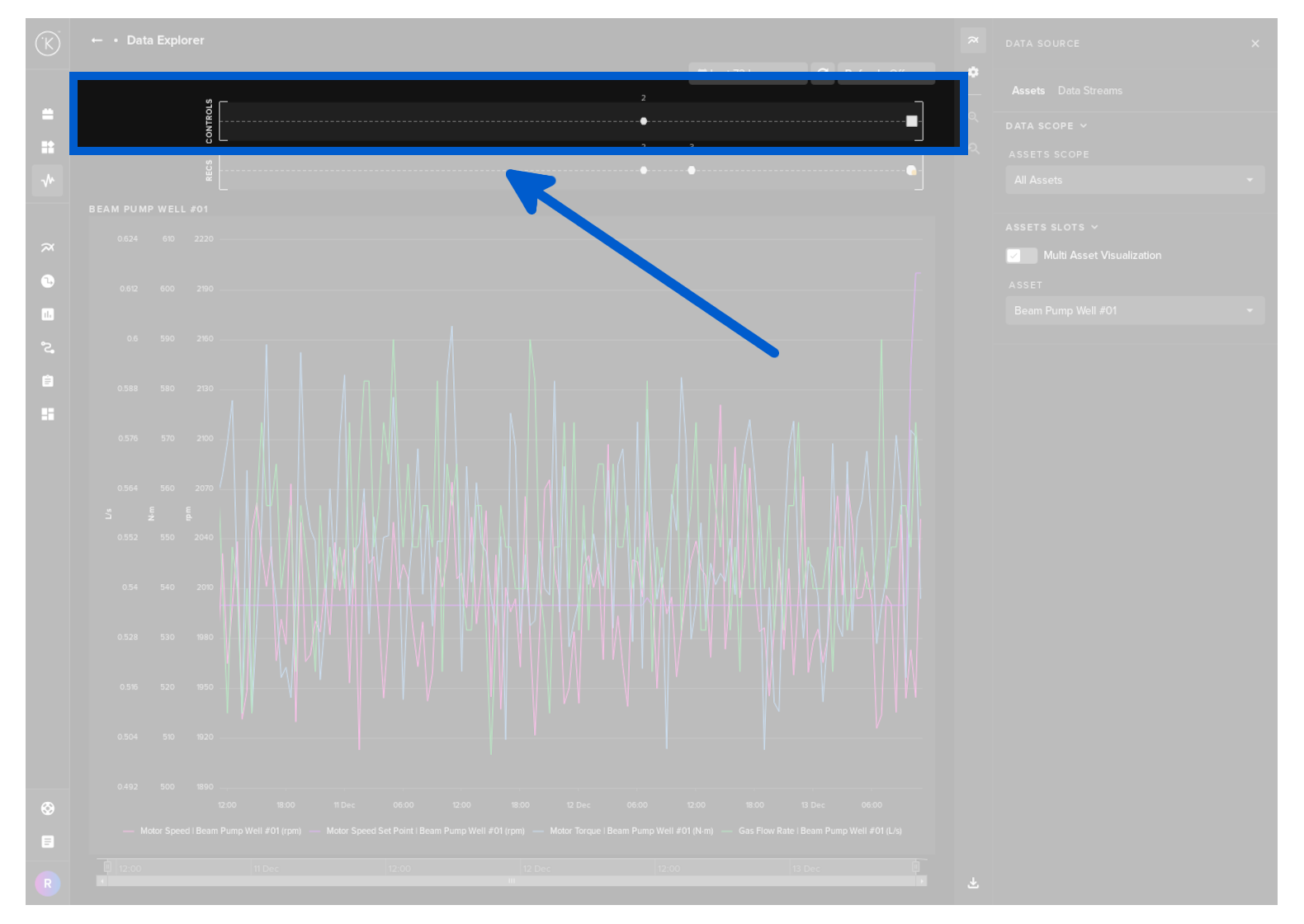Click the square marker on Controls timeline
1304x924 pixels.
click(x=911, y=121)
